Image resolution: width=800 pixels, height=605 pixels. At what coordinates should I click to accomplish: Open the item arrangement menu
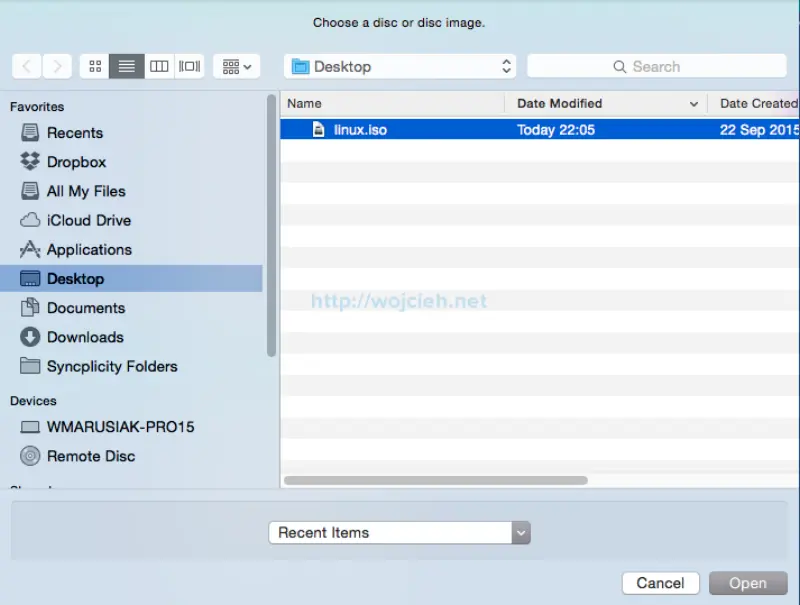[x=236, y=66]
